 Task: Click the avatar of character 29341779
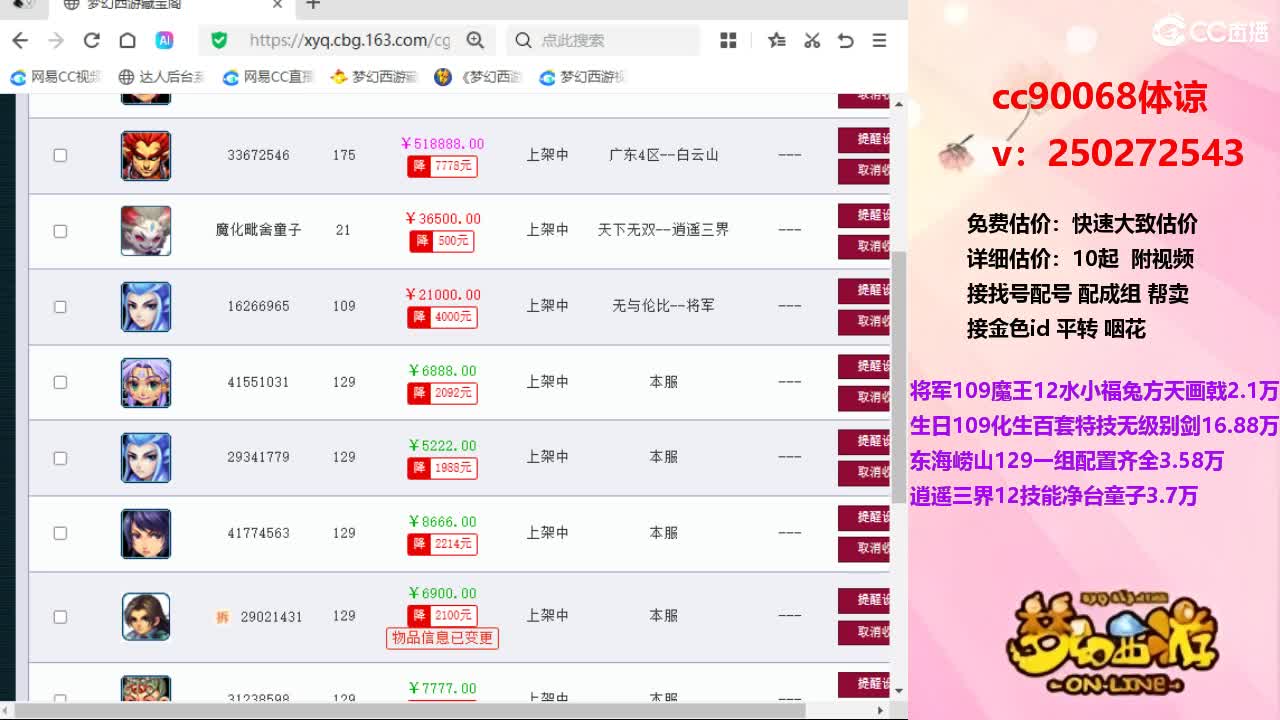coord(146,458)
